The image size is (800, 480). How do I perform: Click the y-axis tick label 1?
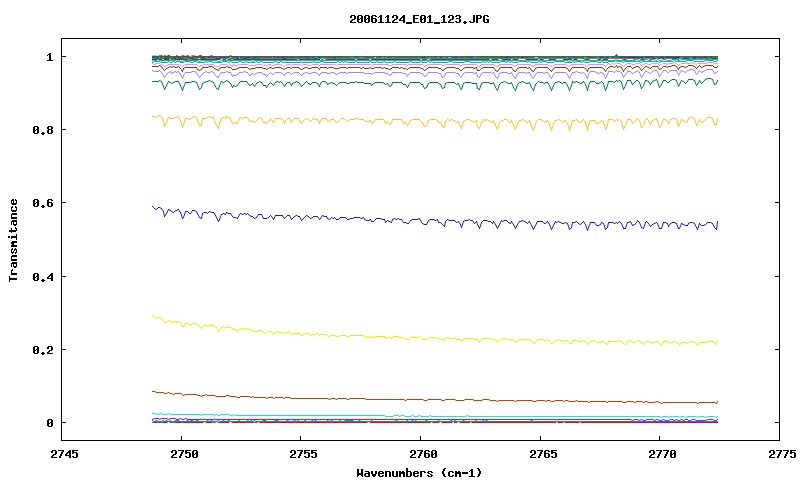[x=49, y=57]
